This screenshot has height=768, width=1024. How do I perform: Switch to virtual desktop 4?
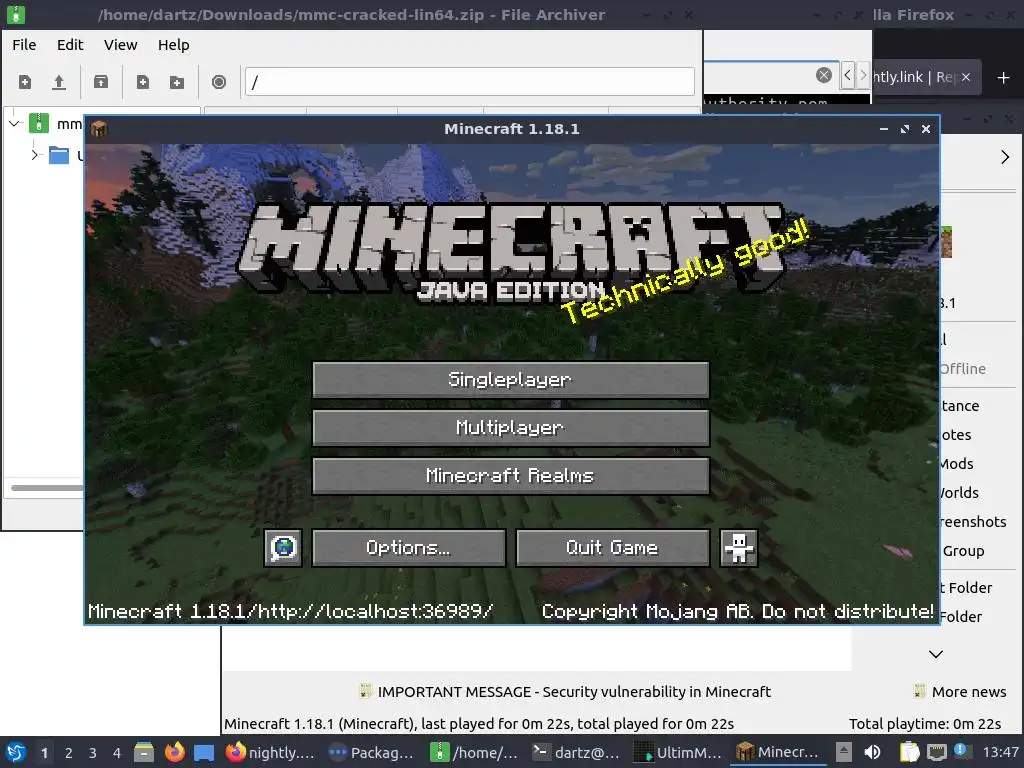116,752
